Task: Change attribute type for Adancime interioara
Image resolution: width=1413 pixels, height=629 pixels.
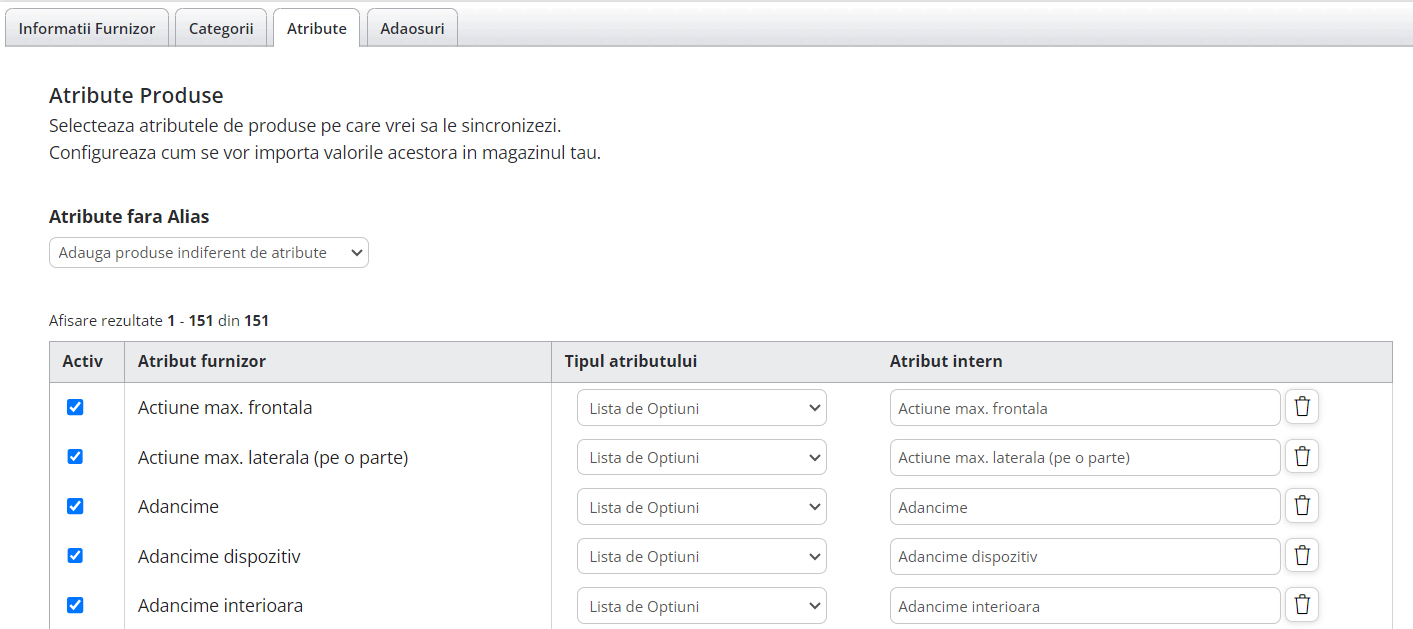Action: [x=701, y=606]
